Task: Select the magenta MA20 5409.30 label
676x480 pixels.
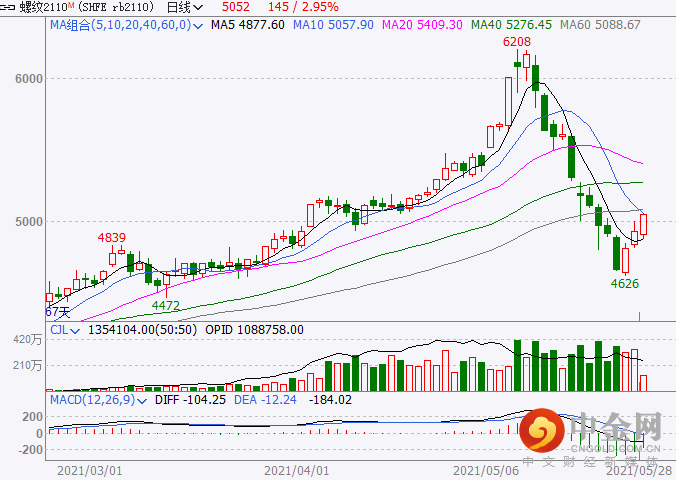Action: (422, 25)
